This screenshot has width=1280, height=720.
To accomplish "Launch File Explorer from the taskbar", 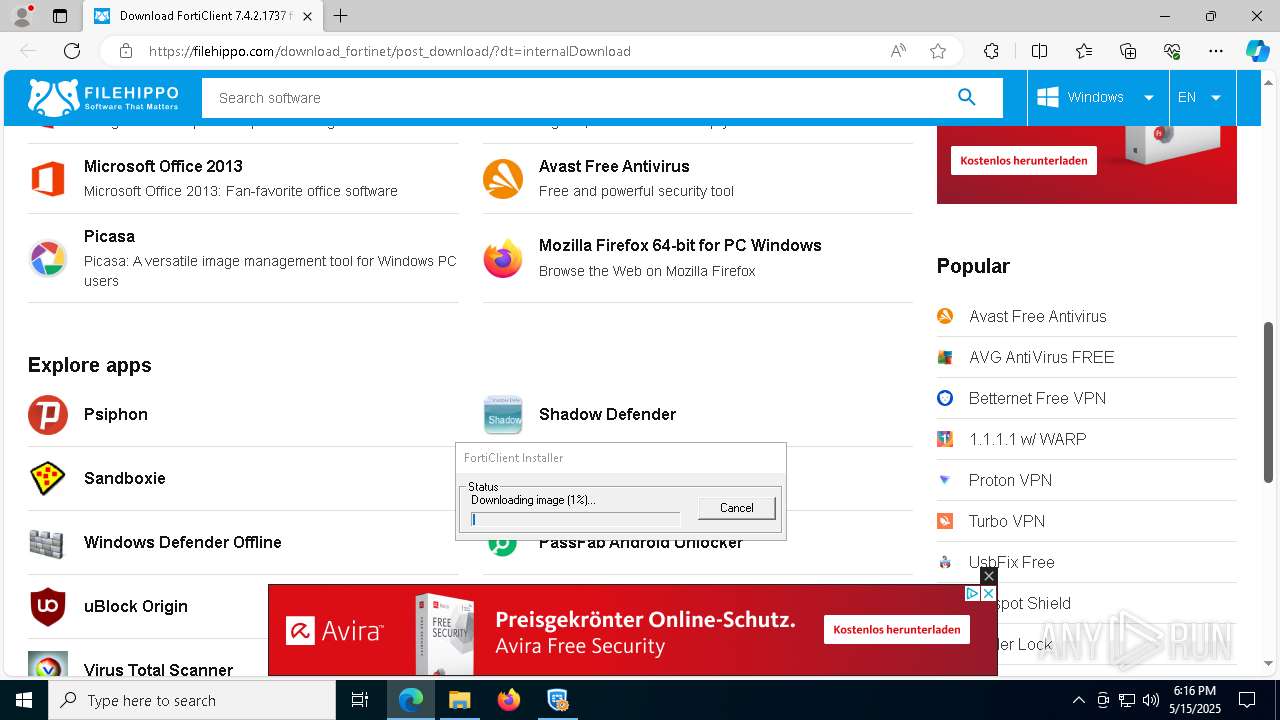I will click(459, 700).
